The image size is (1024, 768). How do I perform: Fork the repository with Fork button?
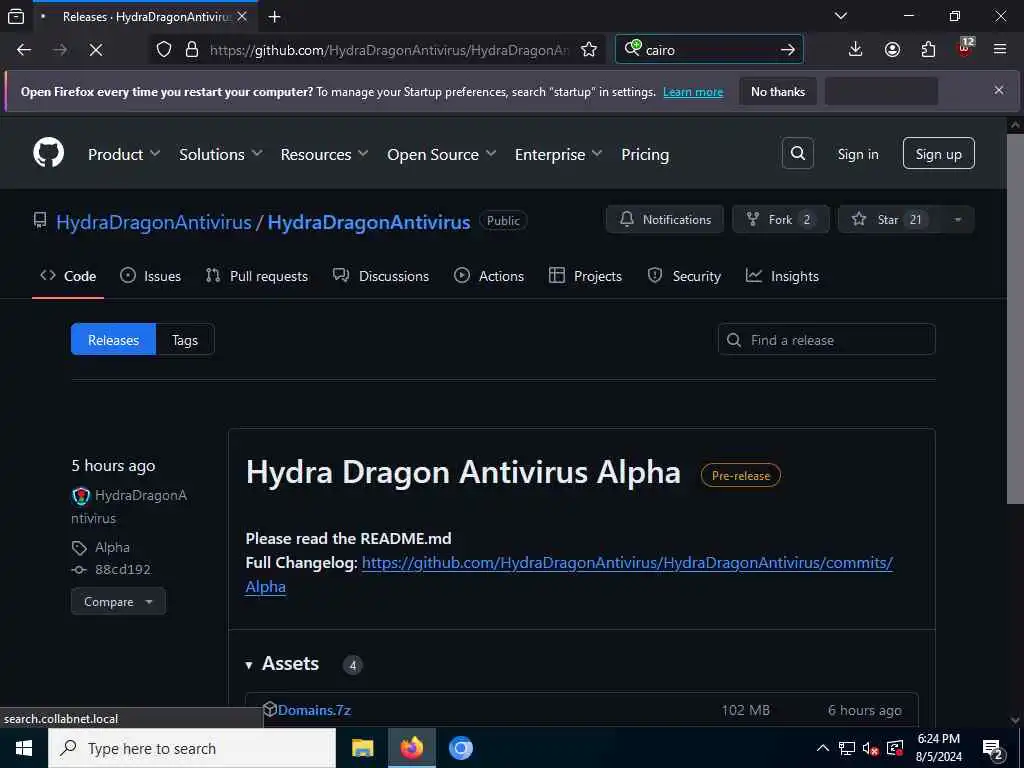780,219
